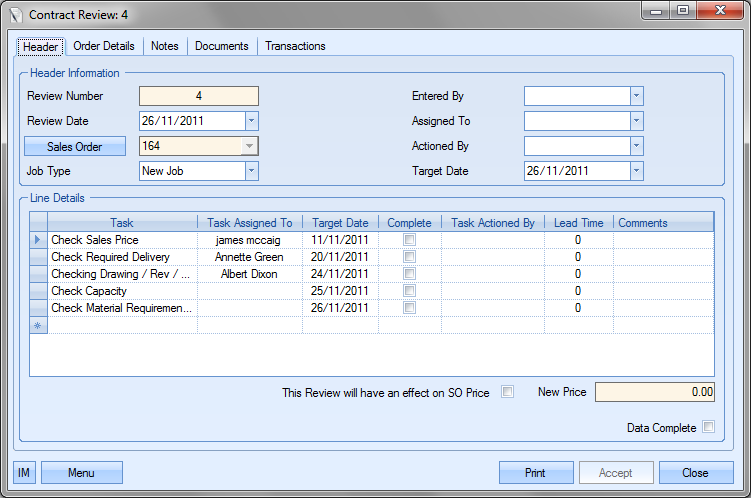Click the IM button at bottom left

click(x=24, y=473)
